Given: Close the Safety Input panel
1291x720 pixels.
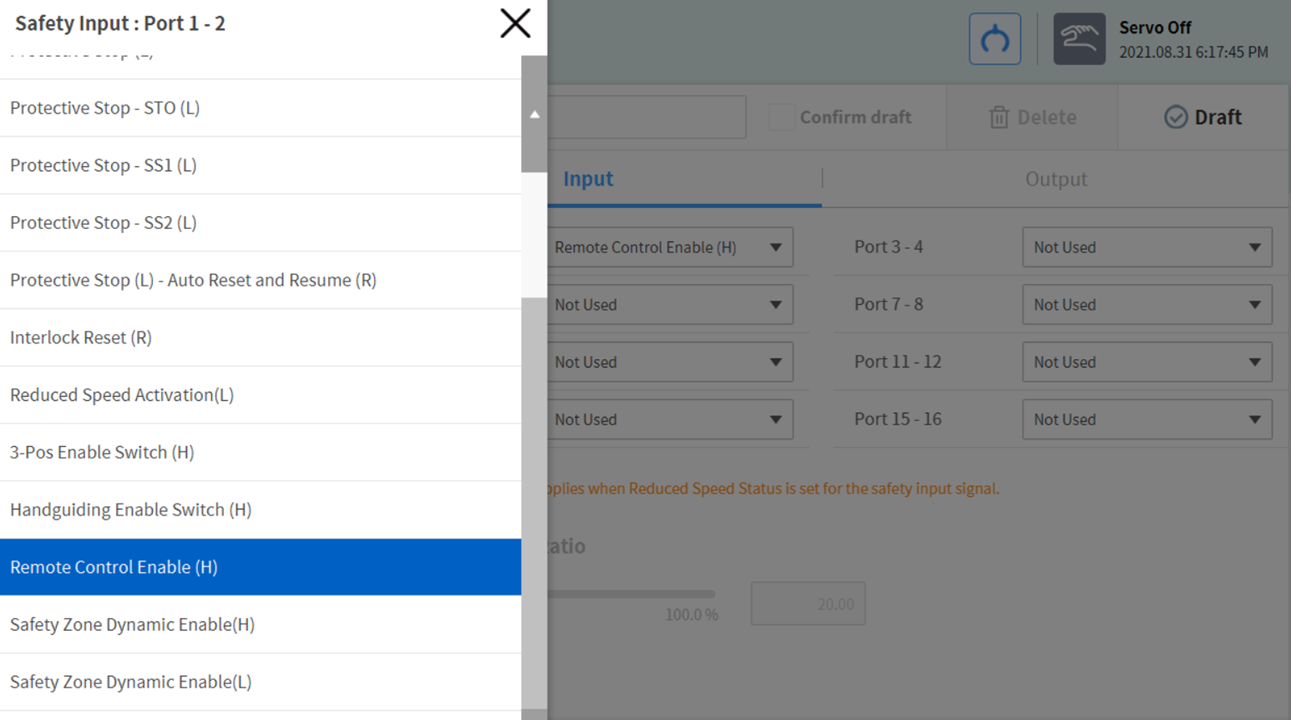Looking at the screenshot, I should point(515,23).
